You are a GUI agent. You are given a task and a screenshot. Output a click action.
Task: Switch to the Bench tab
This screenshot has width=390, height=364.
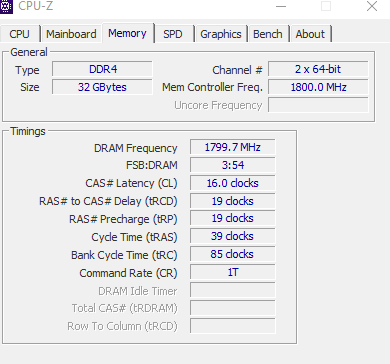tap(268, 34)
